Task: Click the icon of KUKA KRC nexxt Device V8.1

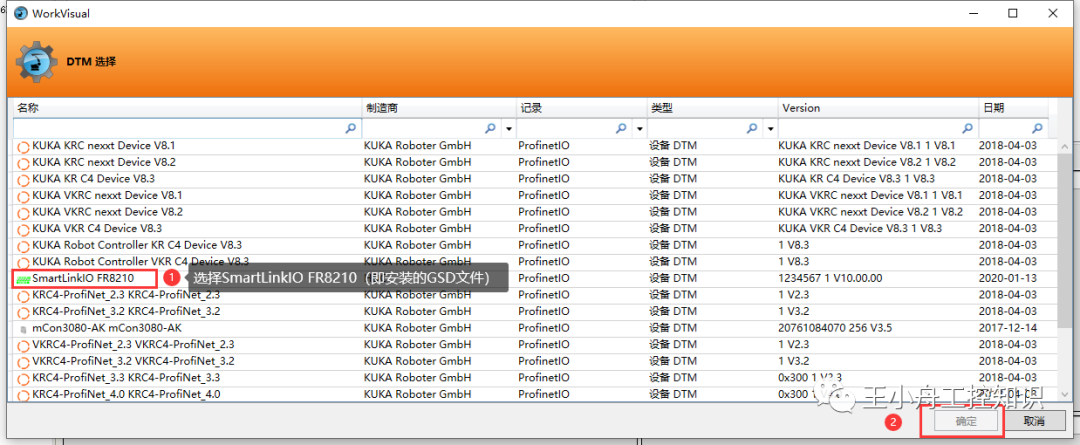Action: pyautogui.click(x=23, y=147)
